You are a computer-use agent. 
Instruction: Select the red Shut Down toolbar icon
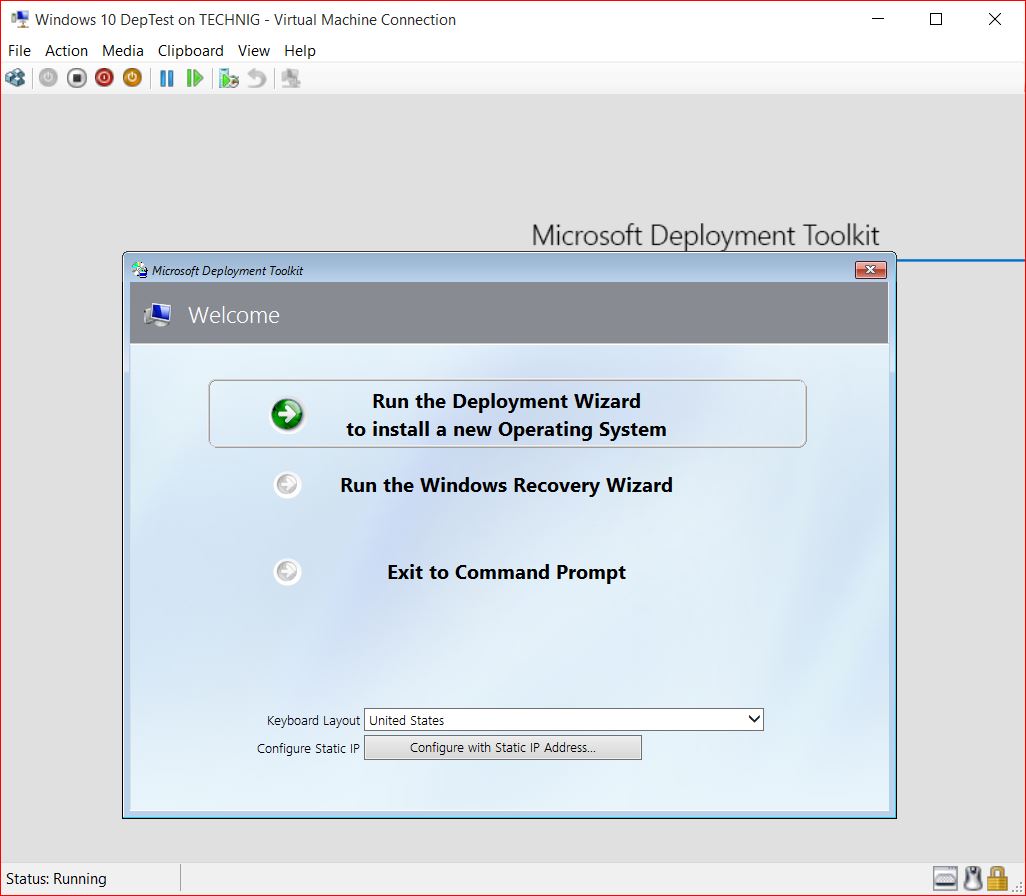(104, 77)
